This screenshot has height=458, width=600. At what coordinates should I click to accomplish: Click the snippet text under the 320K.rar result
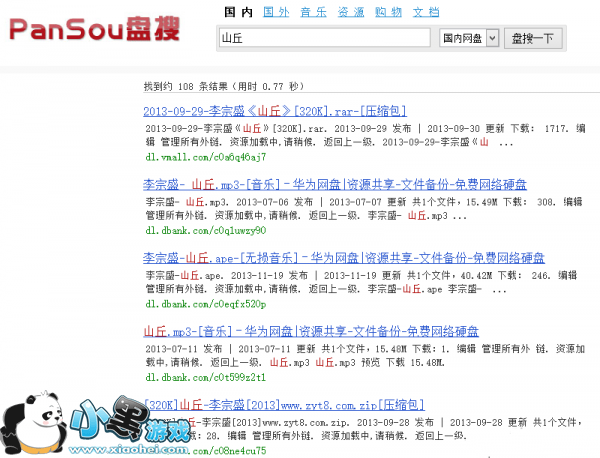point(365,135)
